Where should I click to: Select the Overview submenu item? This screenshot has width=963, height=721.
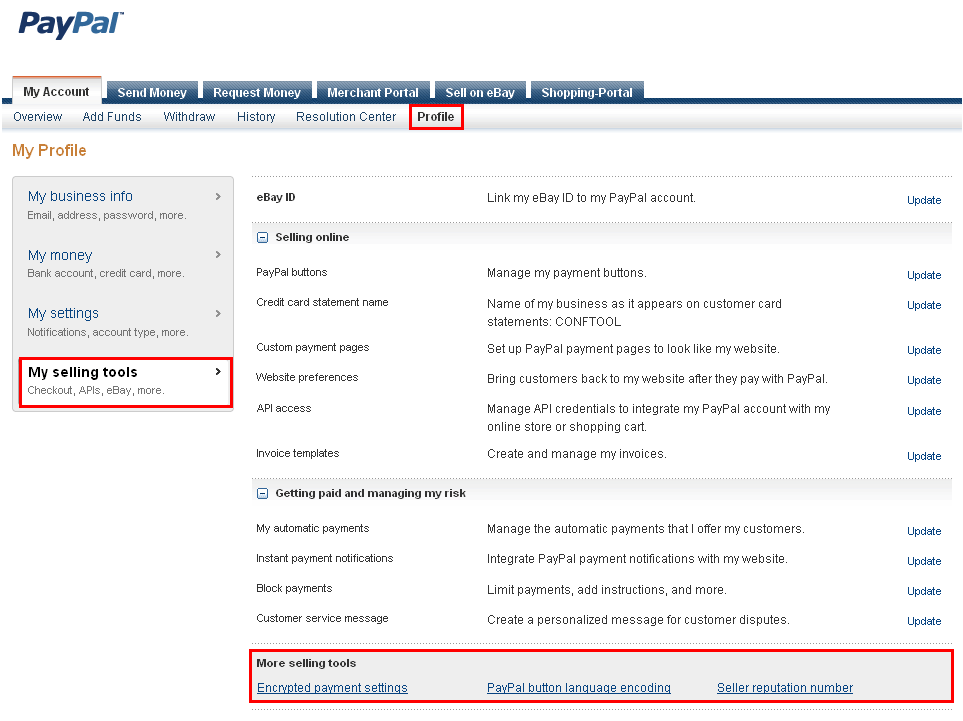[x=37, y=117]
